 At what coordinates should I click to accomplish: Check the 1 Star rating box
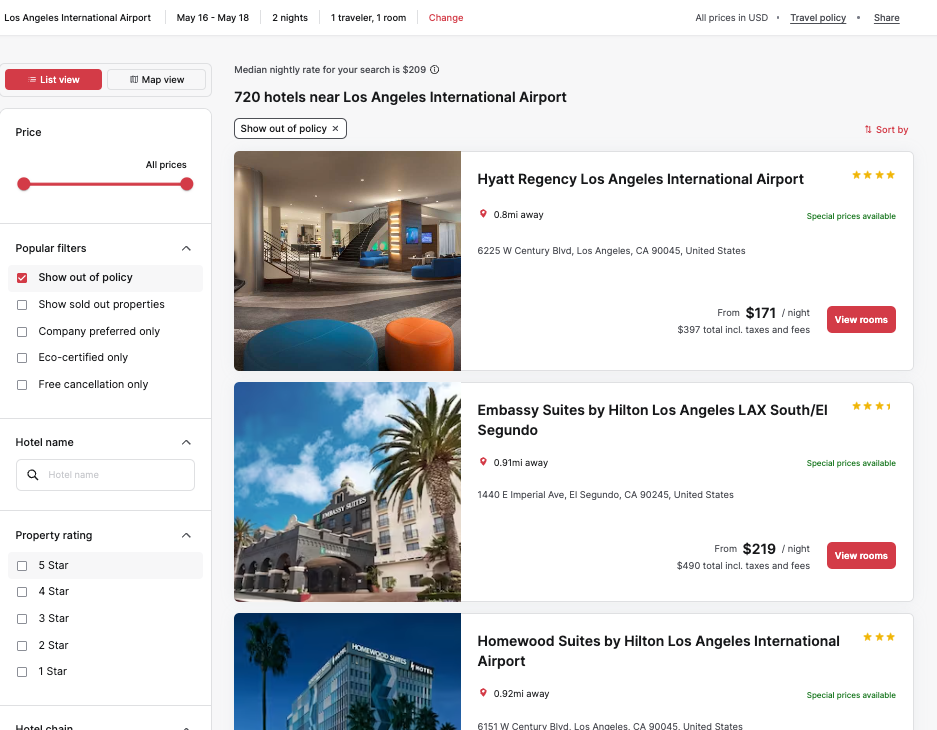coord(22,672)
